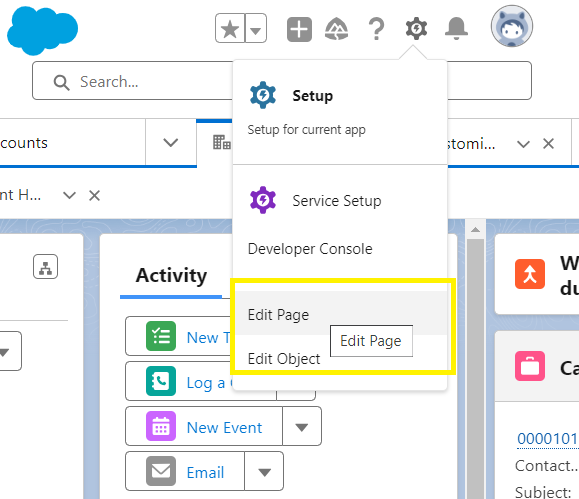The width and height of the screenshot is (579, 499).
Task: Click the Log a Call link text
Action: coord(209,383)
